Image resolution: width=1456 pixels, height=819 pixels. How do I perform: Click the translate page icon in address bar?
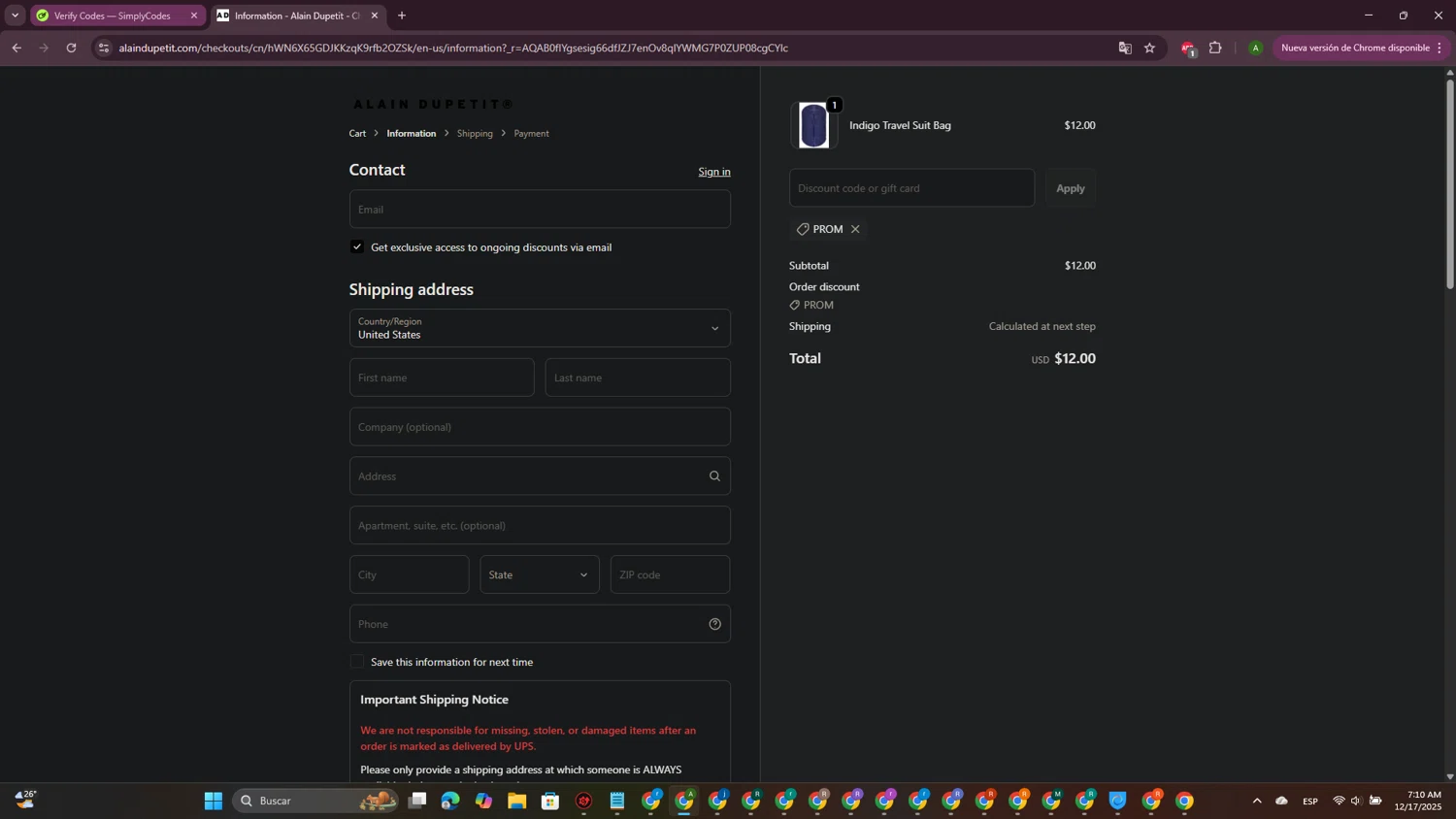click(x=1125, y=48)
